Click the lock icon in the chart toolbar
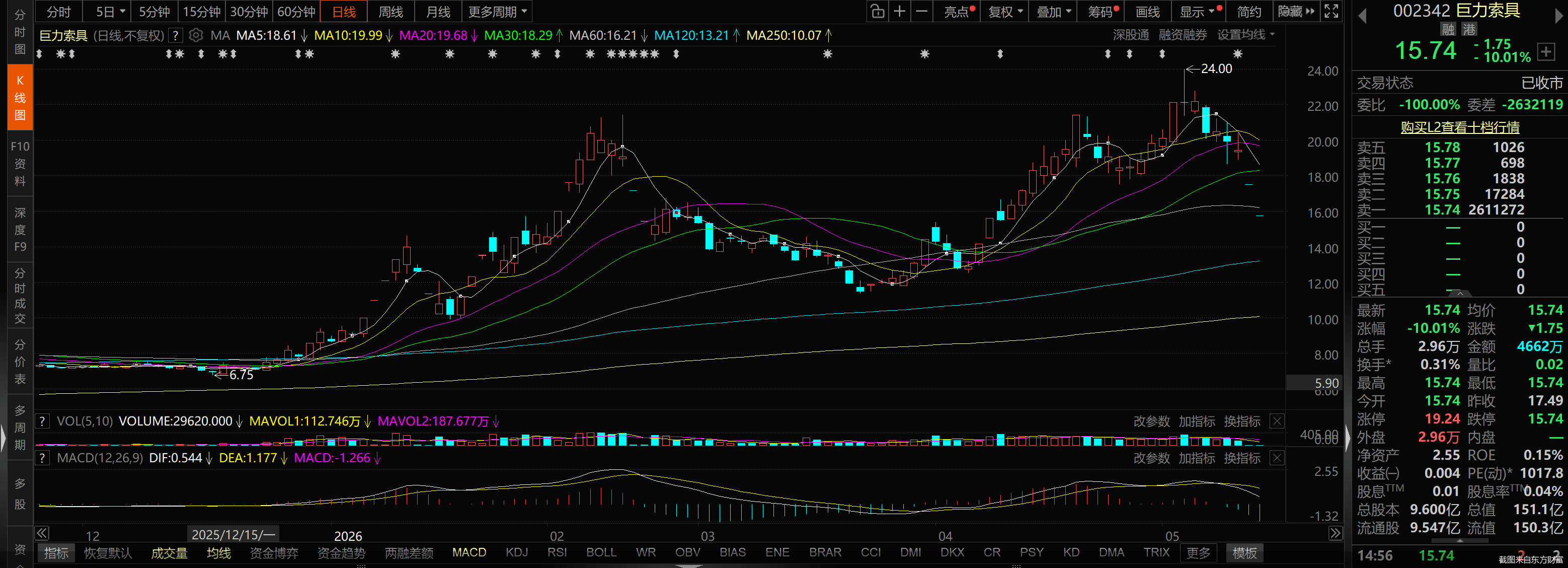The image size is (1568, 568). pos(877,12)
